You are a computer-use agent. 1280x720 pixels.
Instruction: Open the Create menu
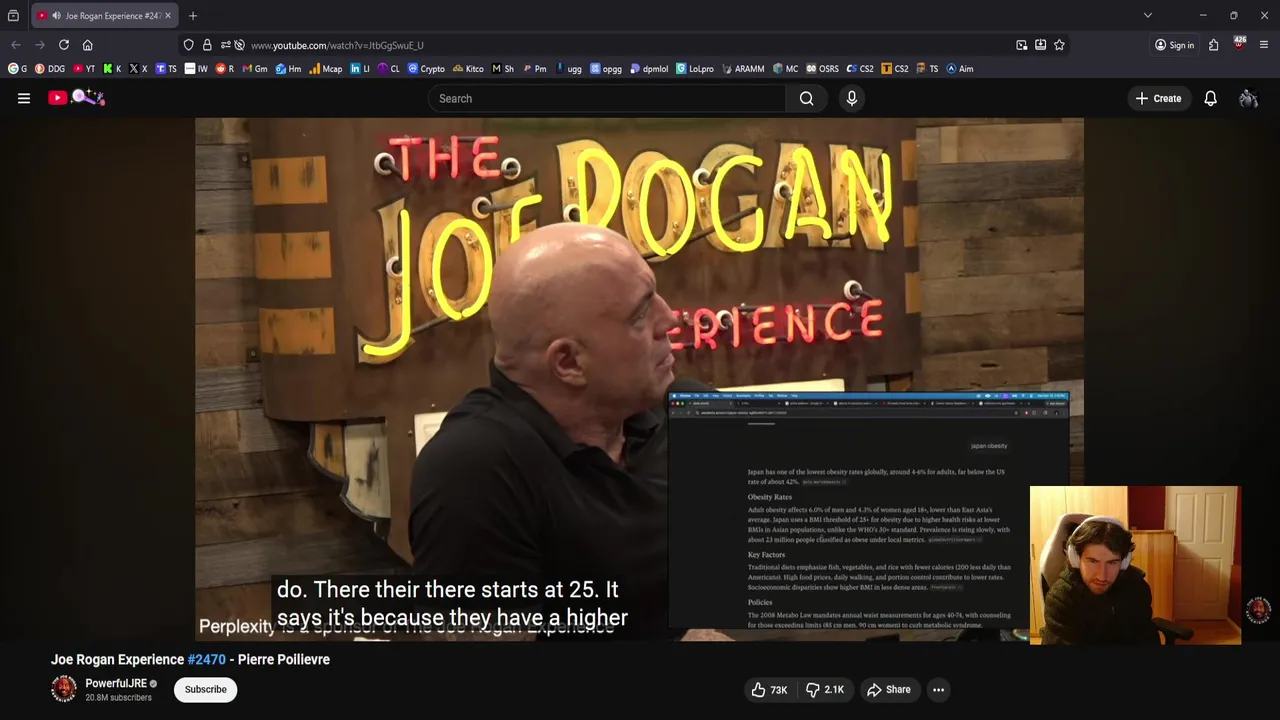[1159, 98]
